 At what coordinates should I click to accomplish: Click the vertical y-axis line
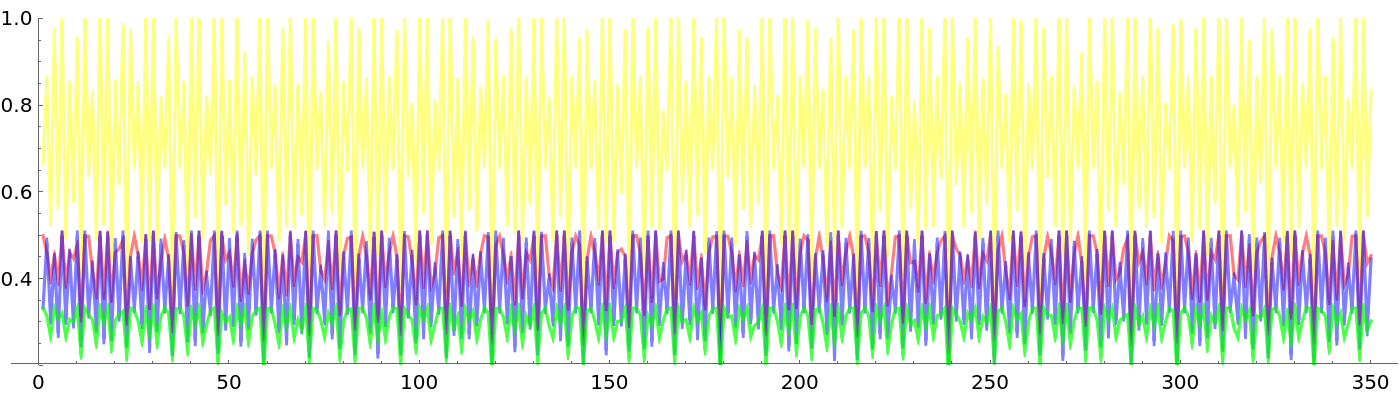coord(39,200)
